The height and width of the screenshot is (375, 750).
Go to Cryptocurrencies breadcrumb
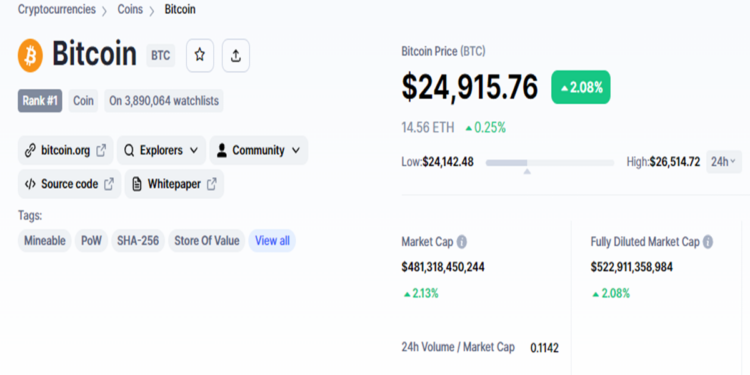pyautogui.click(x=57, y=10)
